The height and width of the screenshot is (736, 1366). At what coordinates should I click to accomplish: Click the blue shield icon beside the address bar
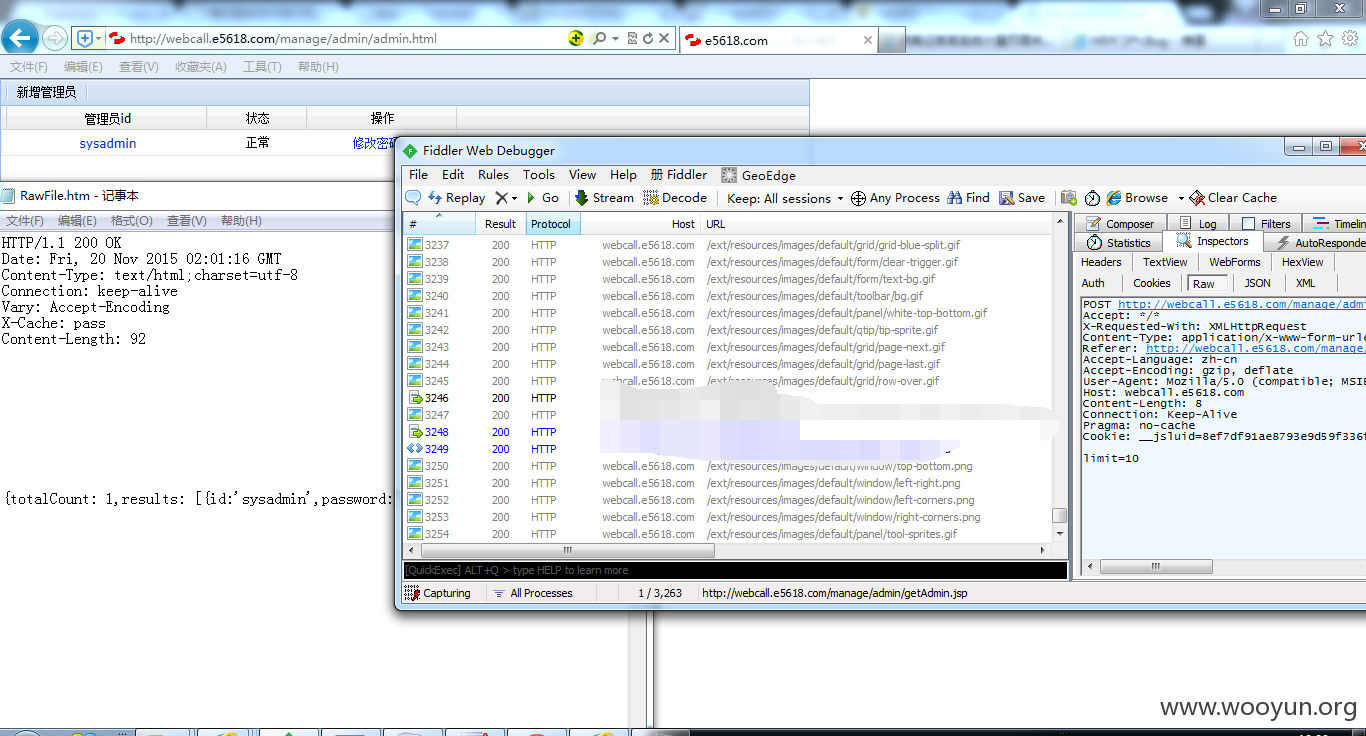(86, 39)
